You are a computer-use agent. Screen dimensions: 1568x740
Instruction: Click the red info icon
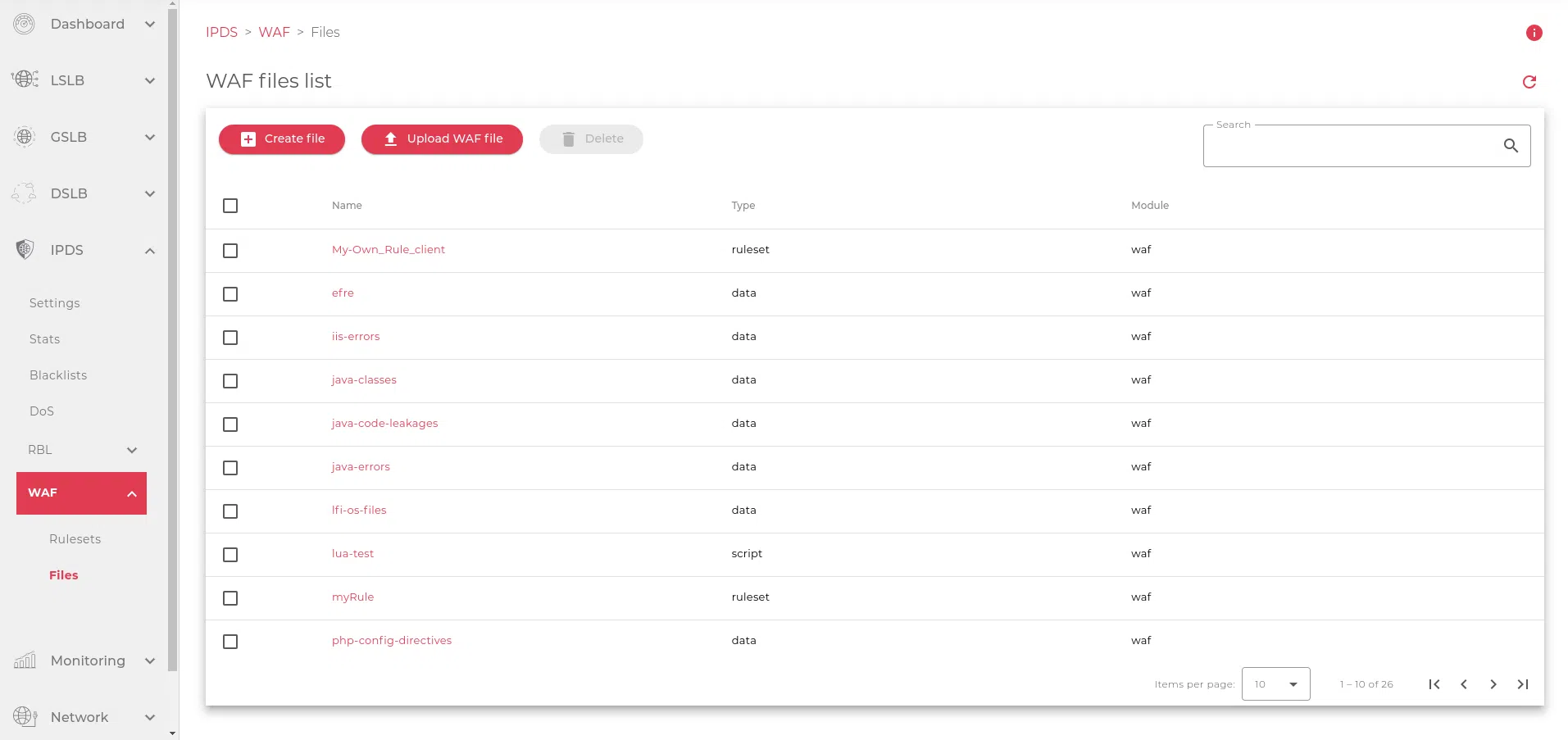tap(1534, 33)
